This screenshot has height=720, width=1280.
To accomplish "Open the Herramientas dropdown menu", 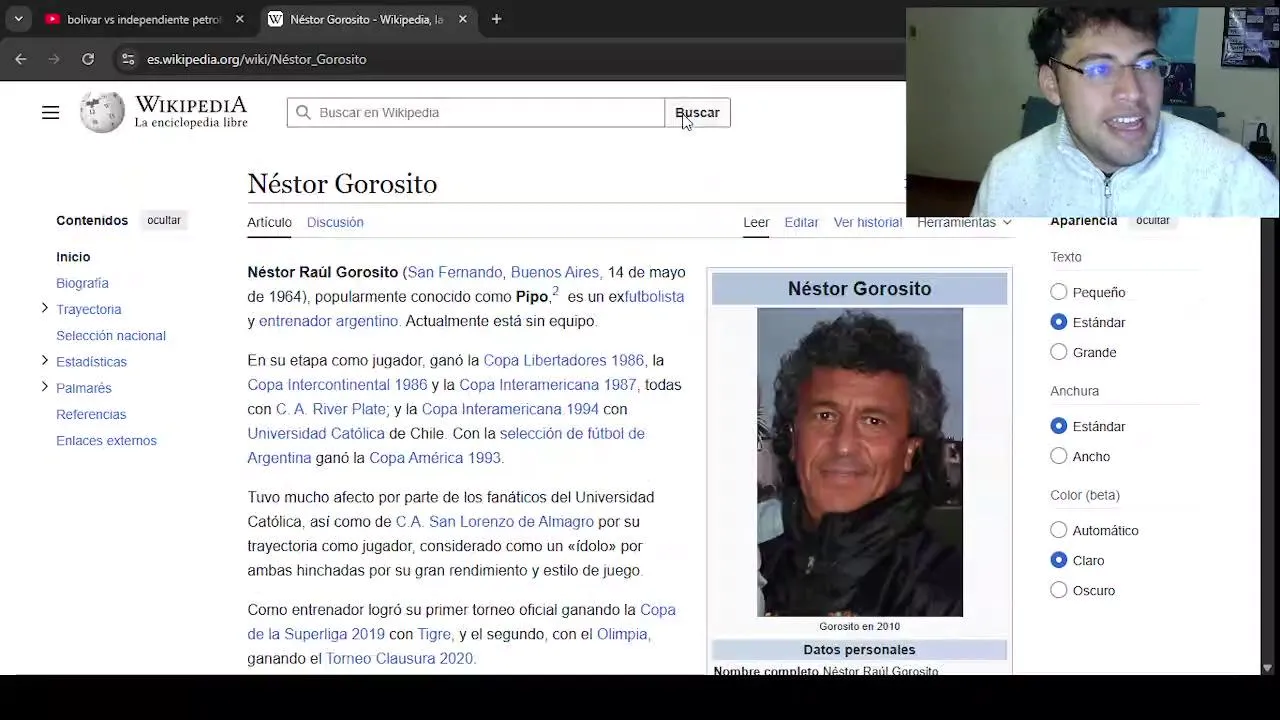I will (x=964, y=222).
